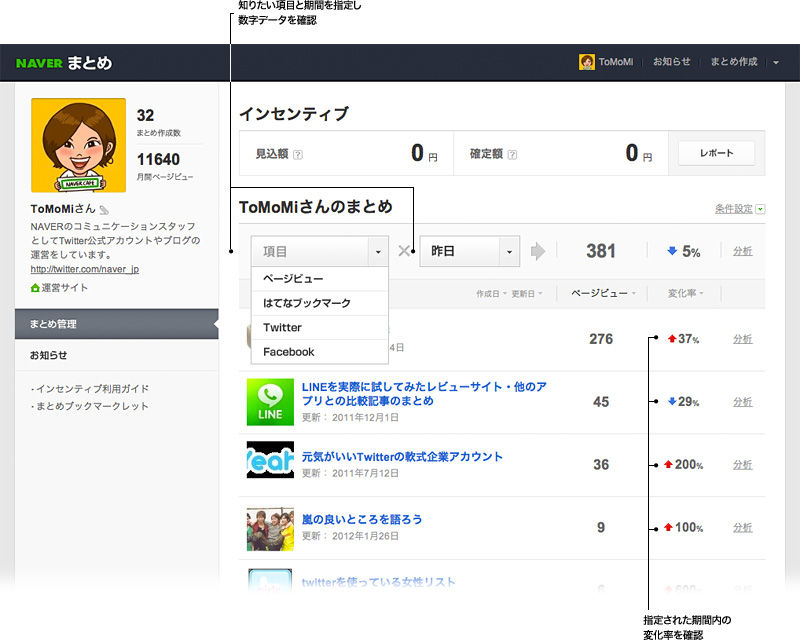Open LINEを実際に試してみたレビューサイト article link
800x640 pixels.
(424, 393)
